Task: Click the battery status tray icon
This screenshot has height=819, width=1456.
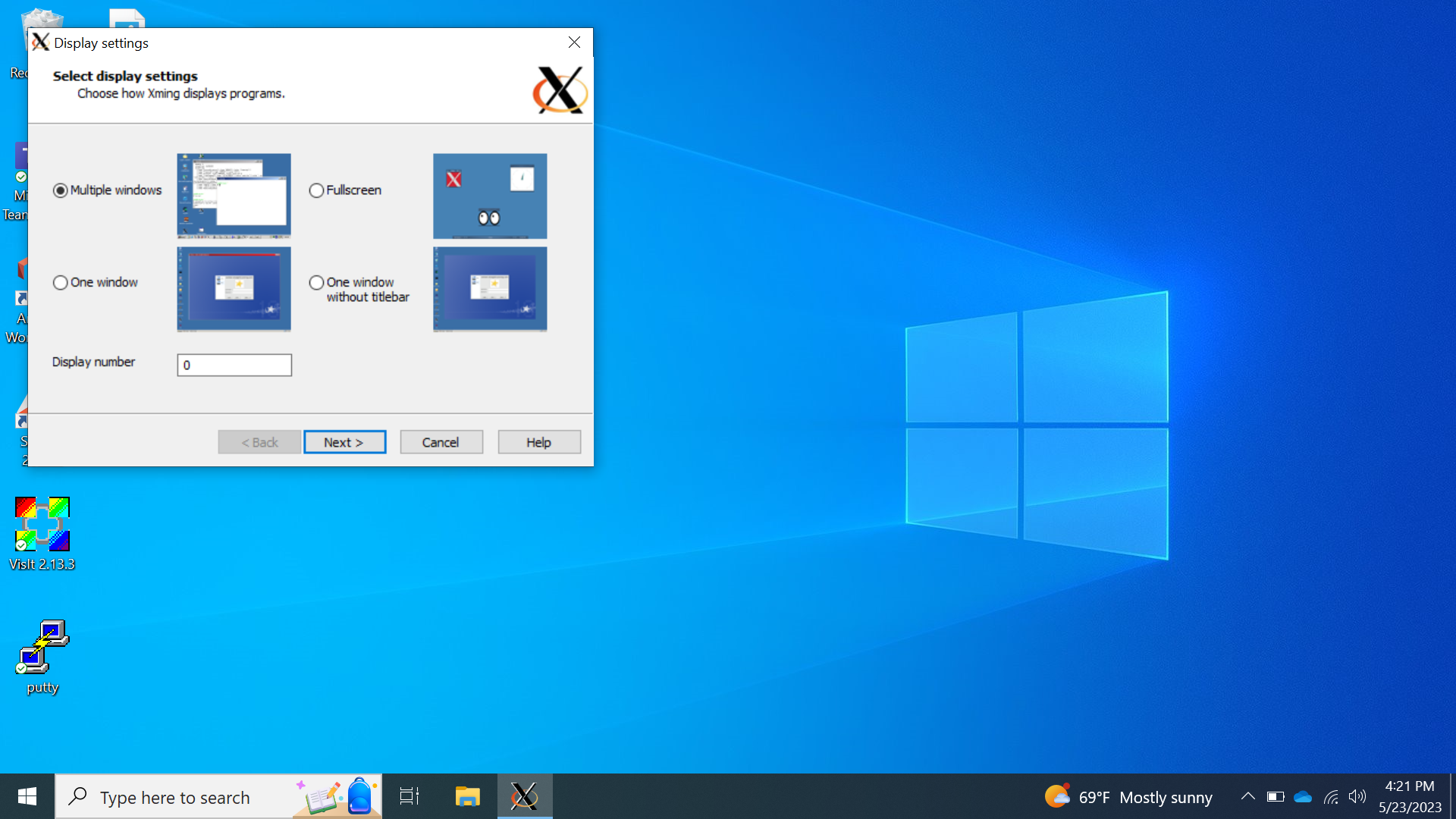Action: tap(1276, 797)
